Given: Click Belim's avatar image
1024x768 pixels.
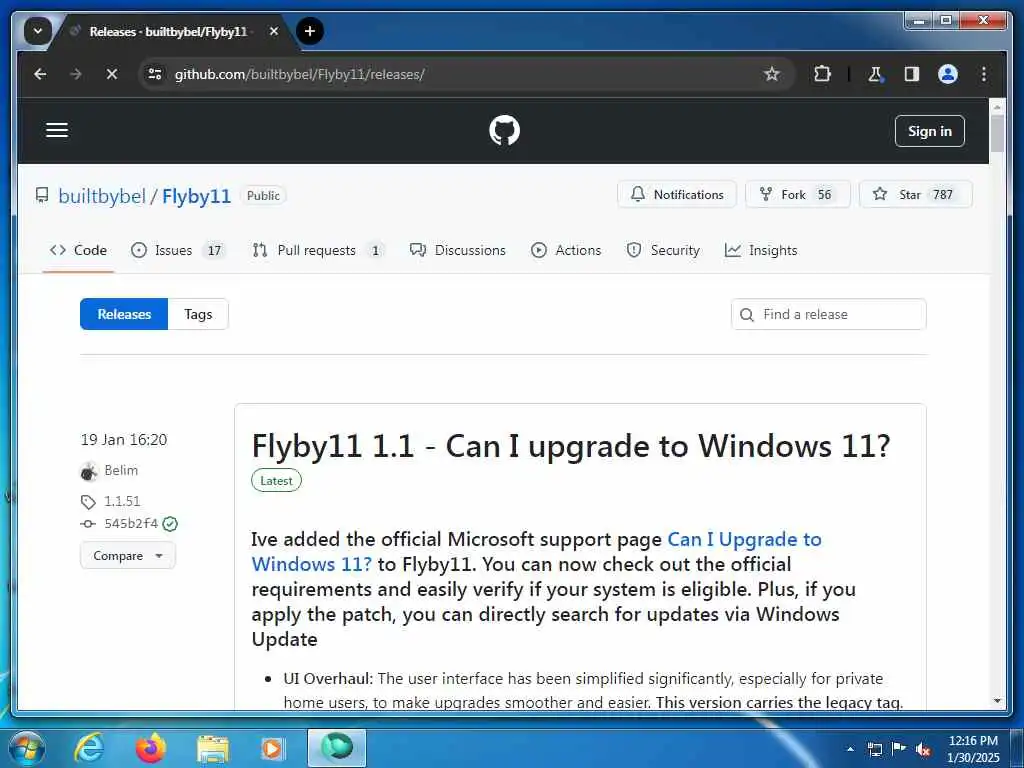Looking at the screenshot, I should pos(89,471).
